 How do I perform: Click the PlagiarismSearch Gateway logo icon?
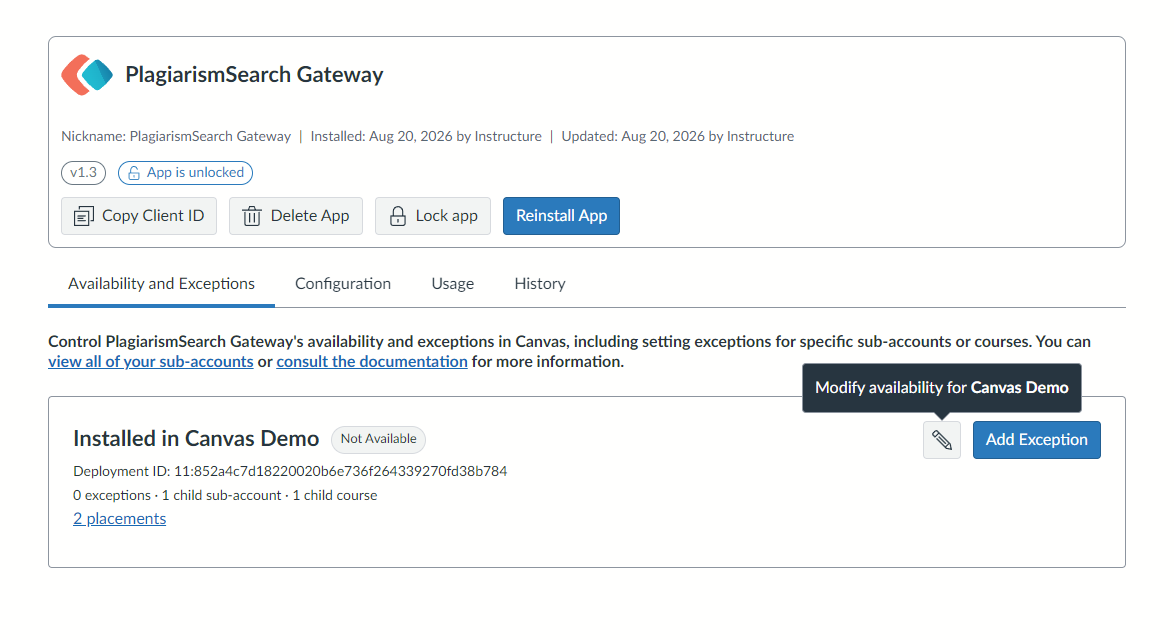[x=87, y=75]
